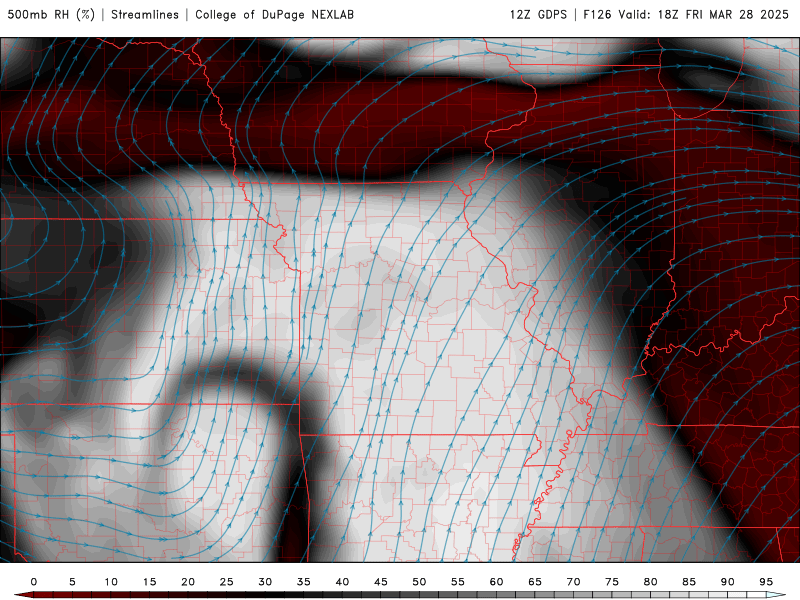Image resolution: width=800 pixels, height=600 pixels.
Task: Click the "500mb RH (%)" title text
Action: [x=51, y=15]
